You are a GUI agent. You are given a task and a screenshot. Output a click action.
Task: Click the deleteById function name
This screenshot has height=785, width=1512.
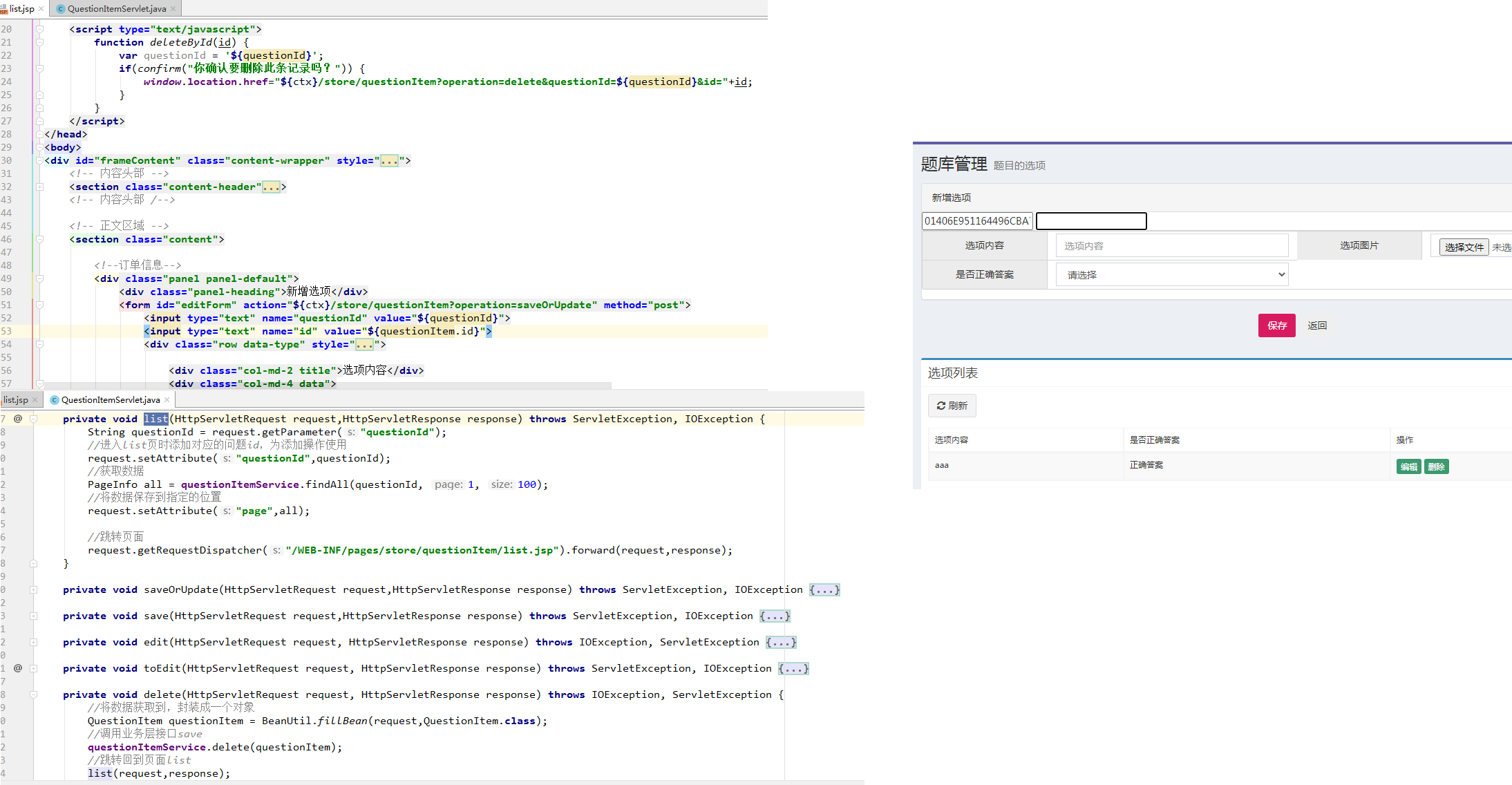point(181,43)
